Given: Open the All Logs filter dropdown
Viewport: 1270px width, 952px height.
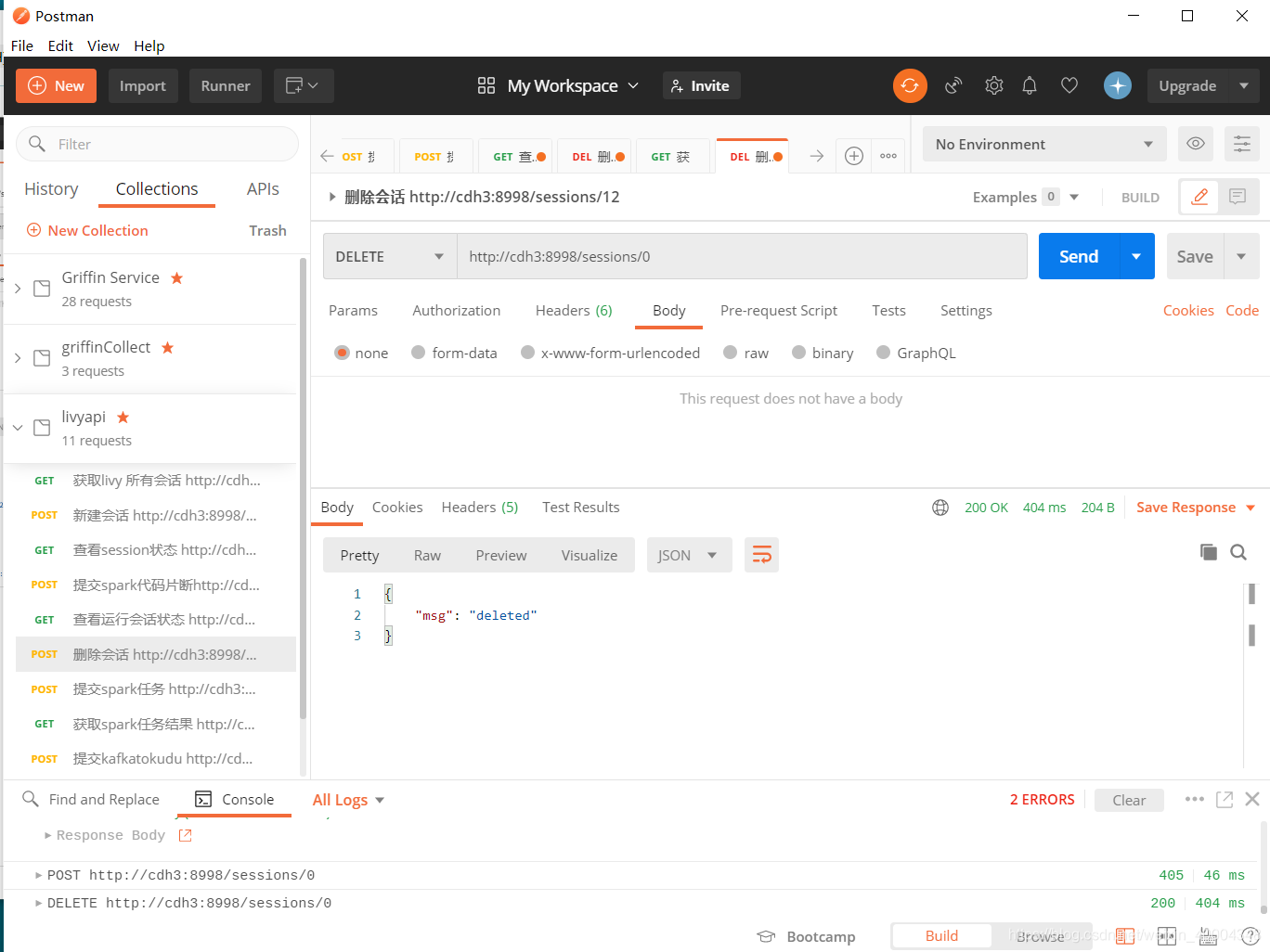Looking at the screenshot, I should tap(348, 800).
